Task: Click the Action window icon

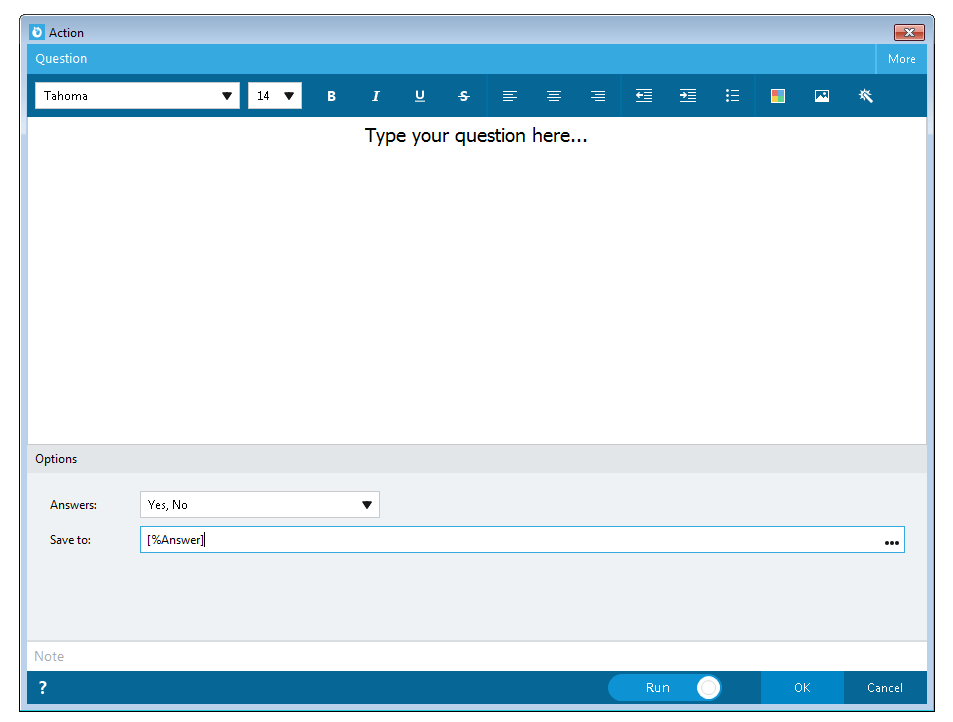Action: [x=37, y=32]
